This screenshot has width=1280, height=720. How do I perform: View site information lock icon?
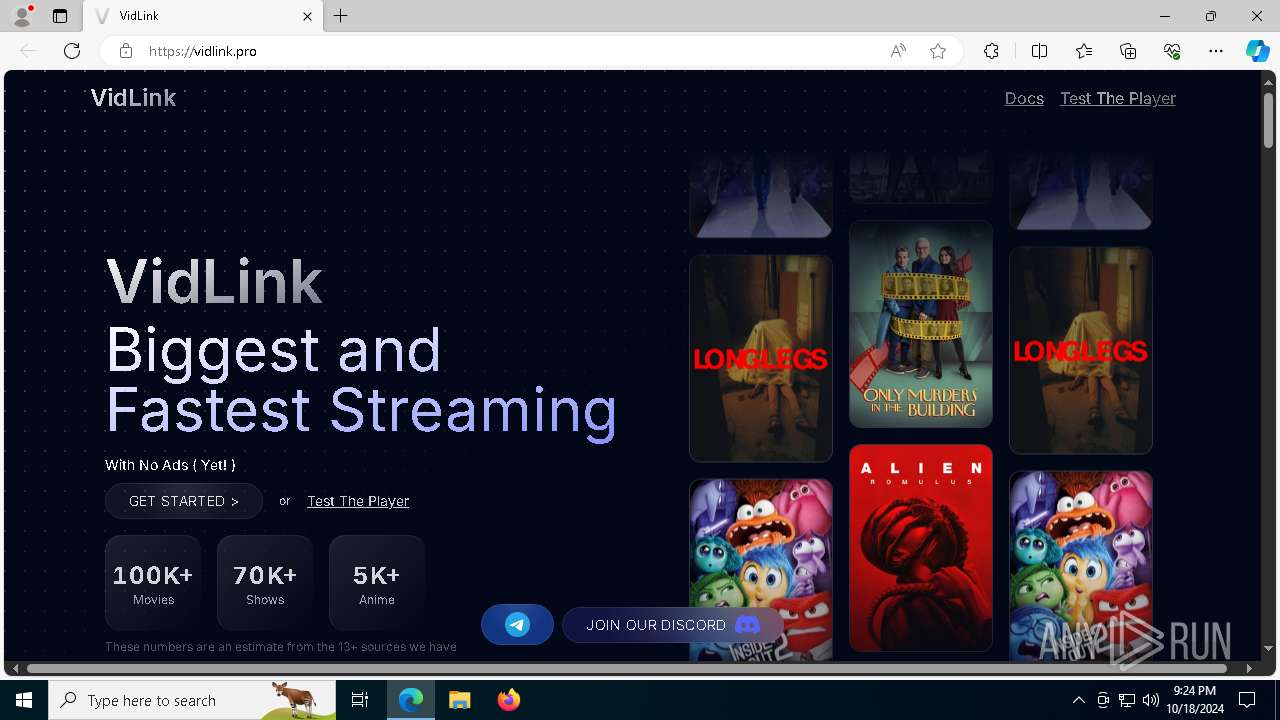pyautogui.click(x=126, y=51)
